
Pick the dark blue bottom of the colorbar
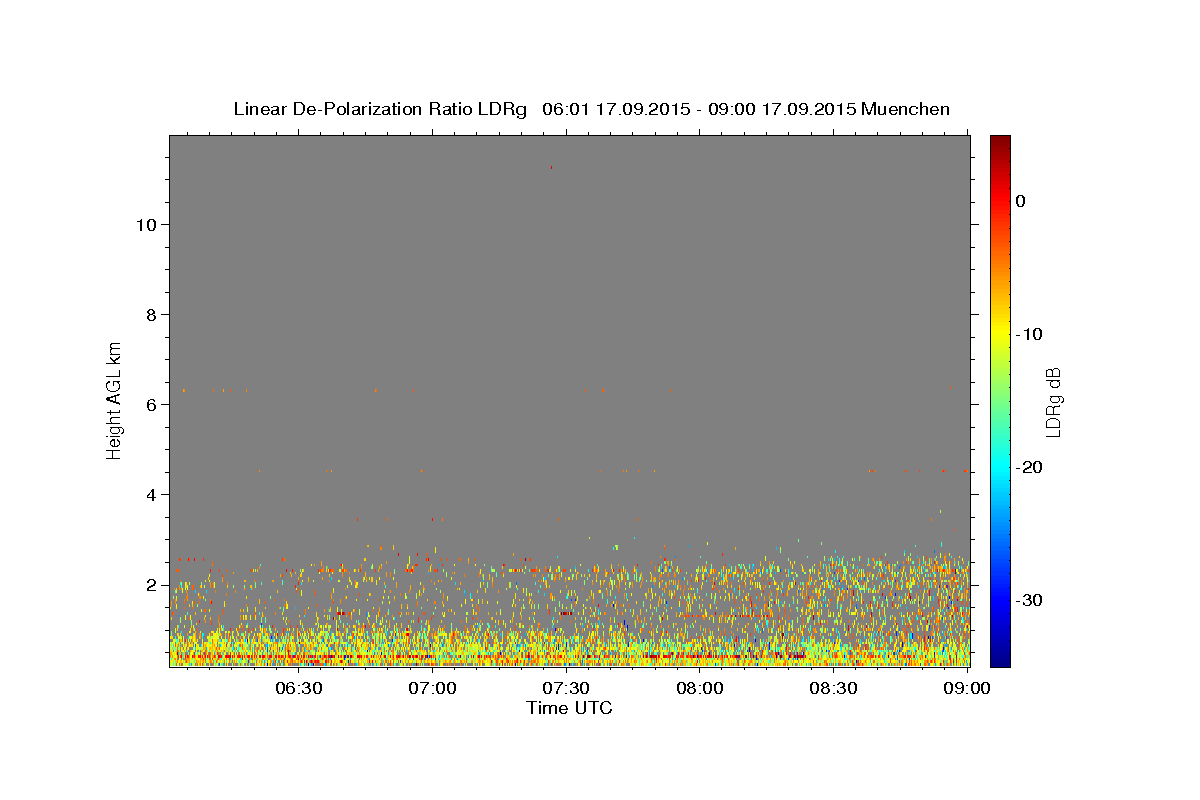coord(1000,658)
